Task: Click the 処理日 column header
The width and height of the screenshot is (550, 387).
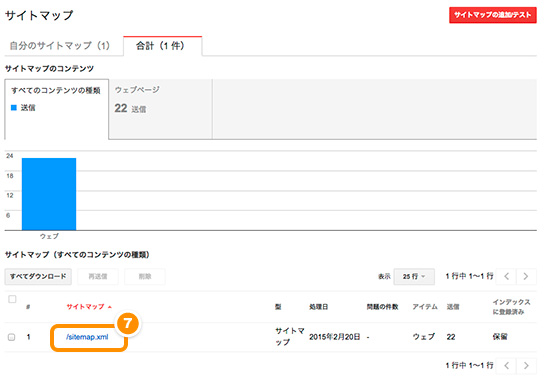Action: pos(318,307)
